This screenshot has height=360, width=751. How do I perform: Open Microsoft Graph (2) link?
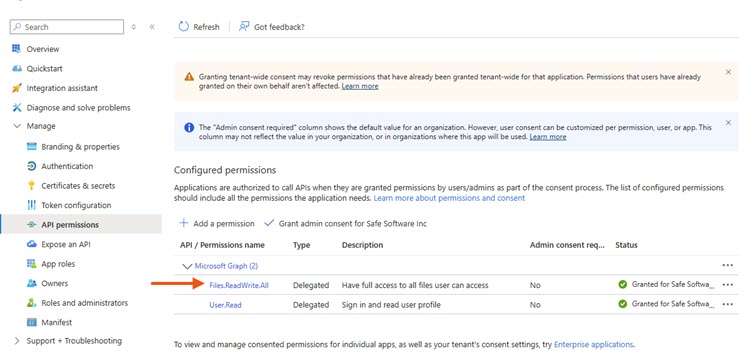point(226,266)
